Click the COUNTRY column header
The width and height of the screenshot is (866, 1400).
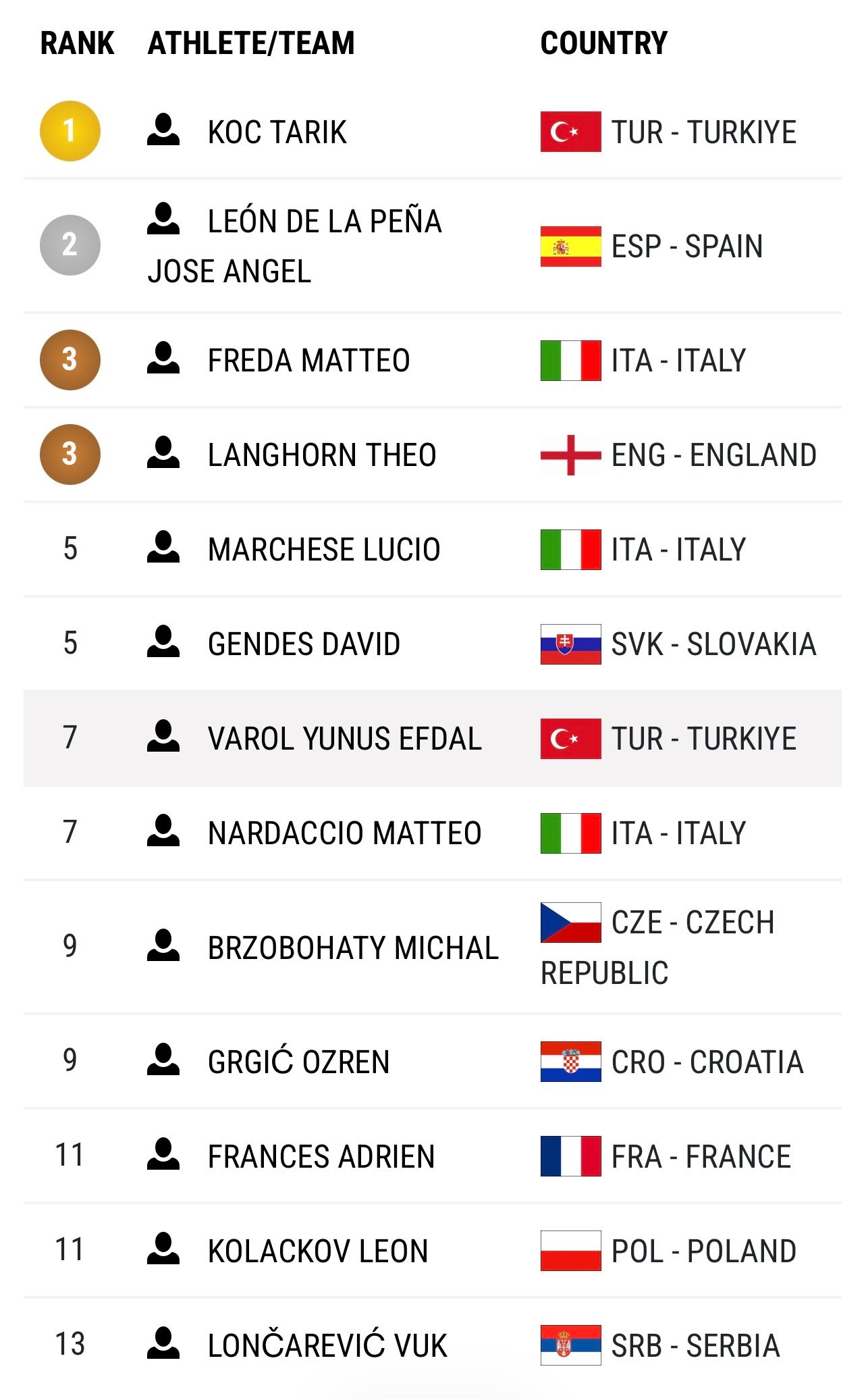point(604,43)
